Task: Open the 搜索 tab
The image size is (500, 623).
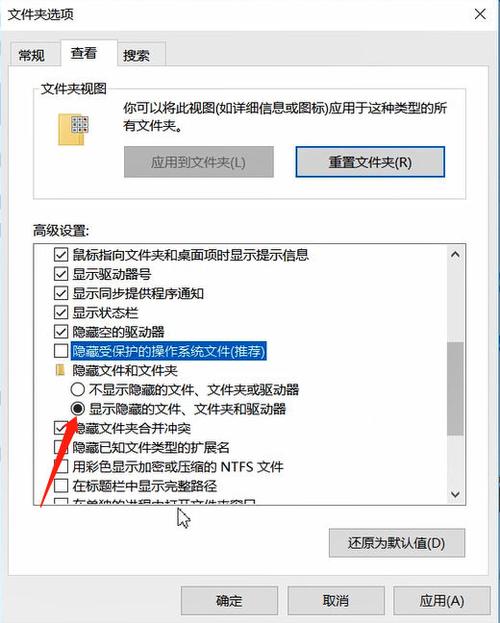Action: 136,55
